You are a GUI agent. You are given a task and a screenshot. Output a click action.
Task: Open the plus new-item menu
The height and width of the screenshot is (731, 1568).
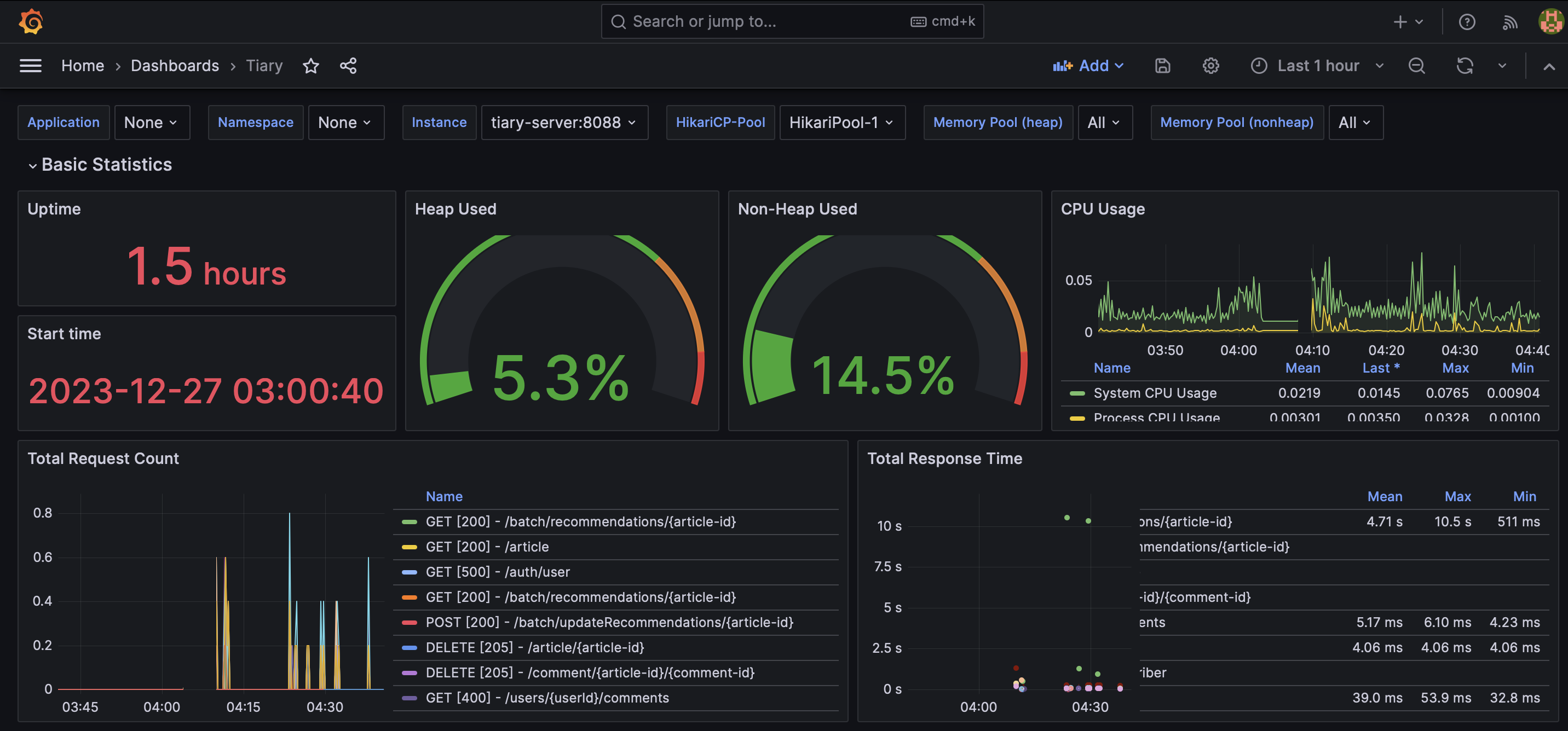point(1408,22)
